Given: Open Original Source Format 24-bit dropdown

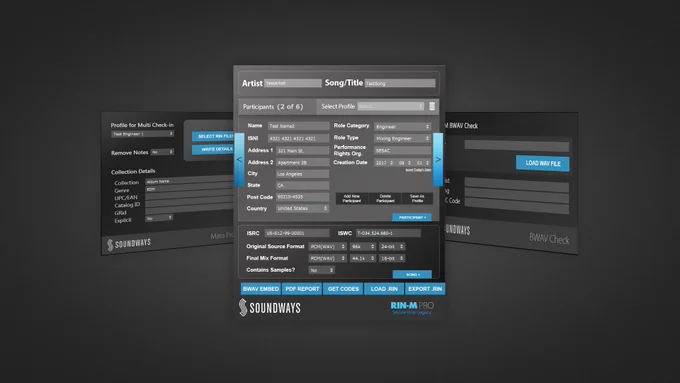Looking at the screenshot, I should point(392,246).
